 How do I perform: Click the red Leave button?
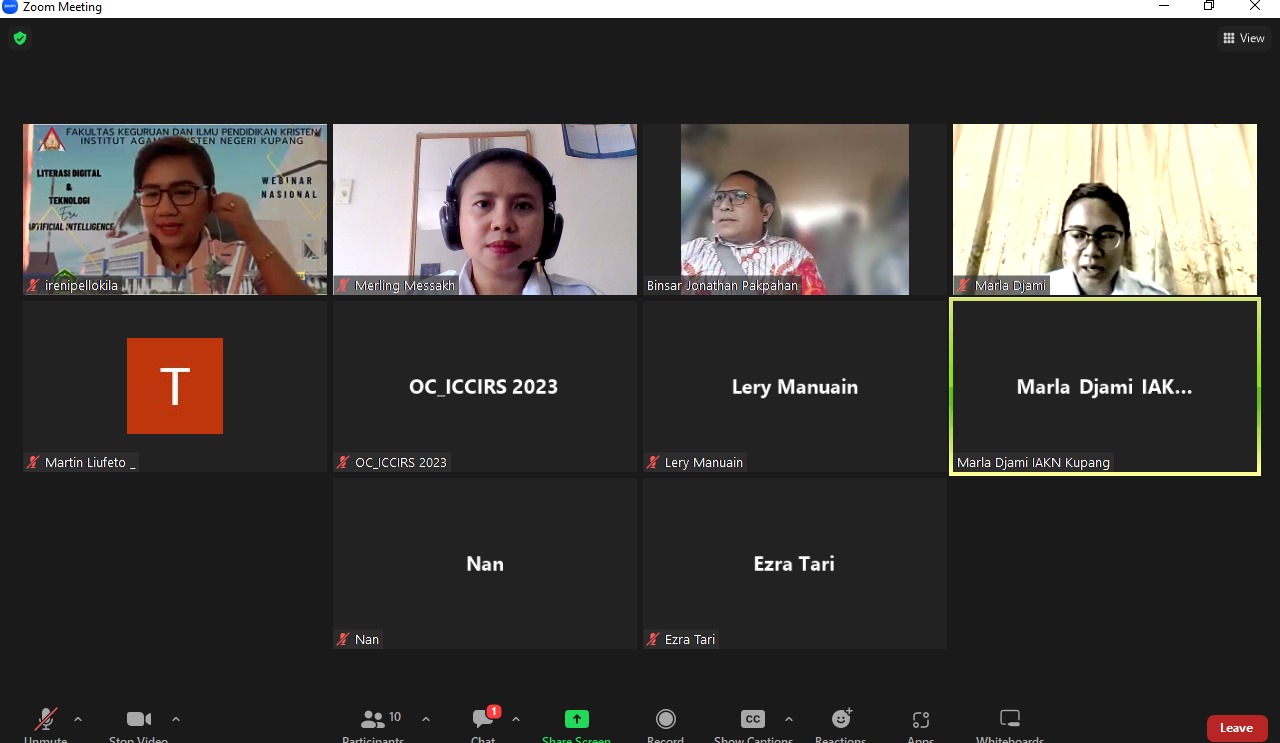[x=1236, y=728]
